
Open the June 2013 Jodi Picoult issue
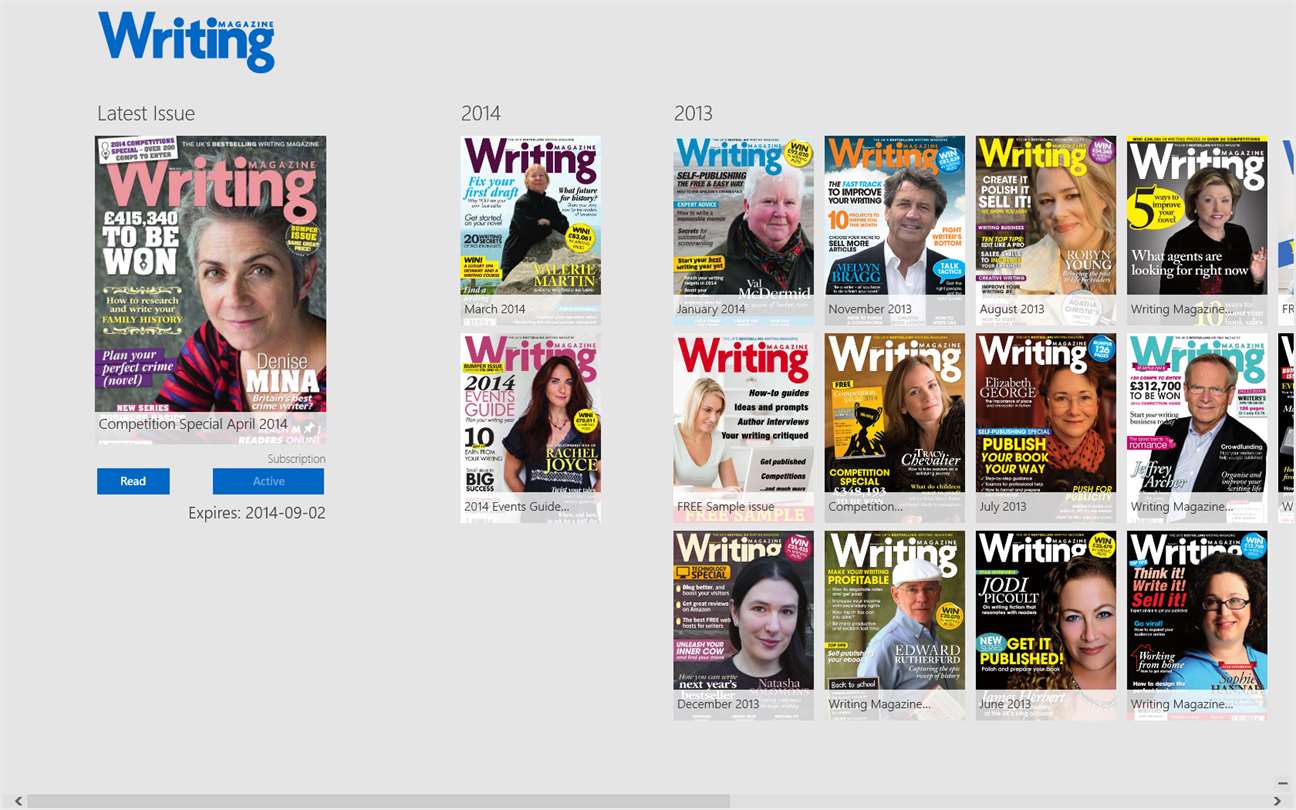click(x=1046, y=625)
